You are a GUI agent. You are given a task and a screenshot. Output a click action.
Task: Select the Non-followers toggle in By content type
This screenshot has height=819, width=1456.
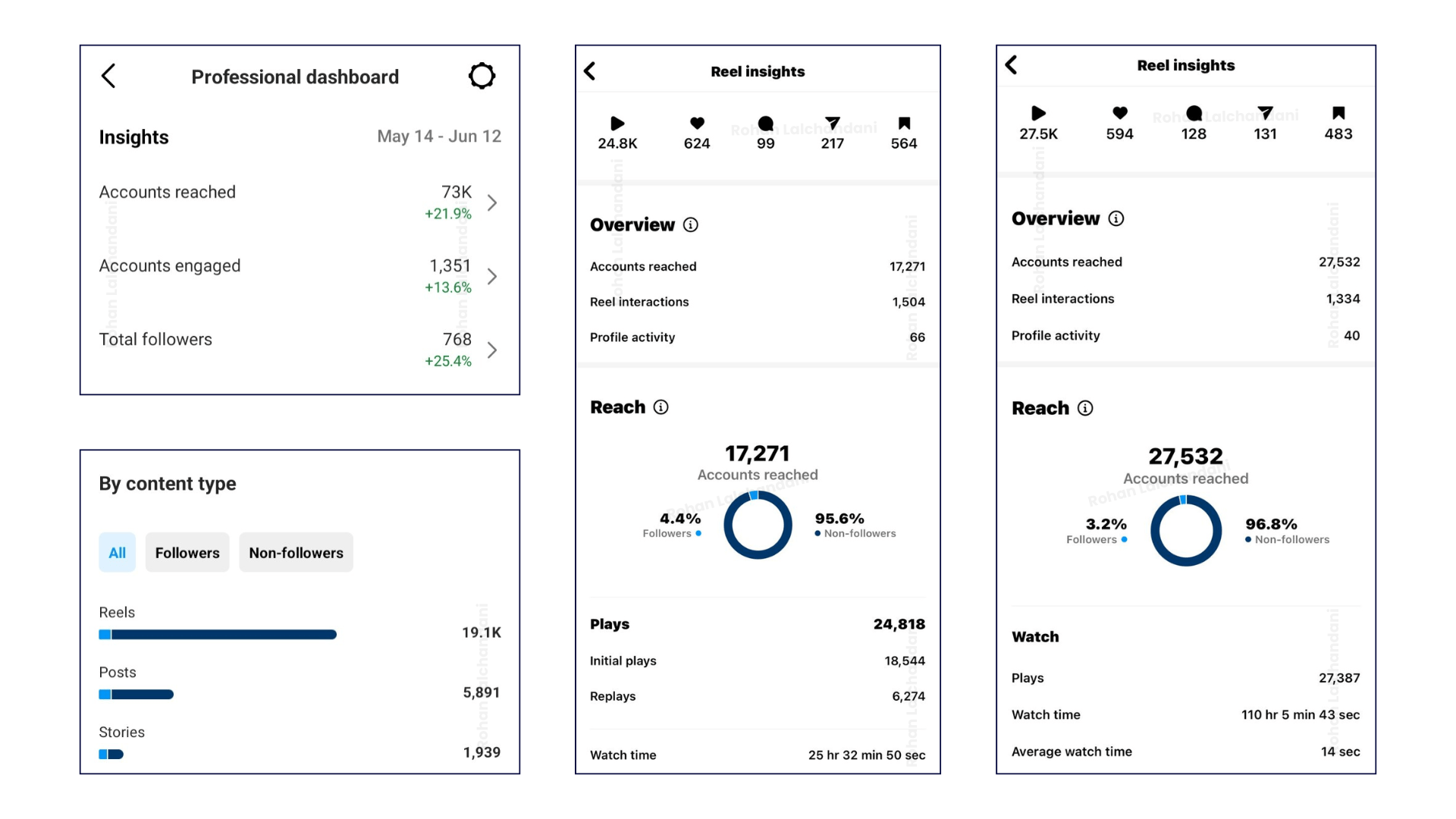296,553
